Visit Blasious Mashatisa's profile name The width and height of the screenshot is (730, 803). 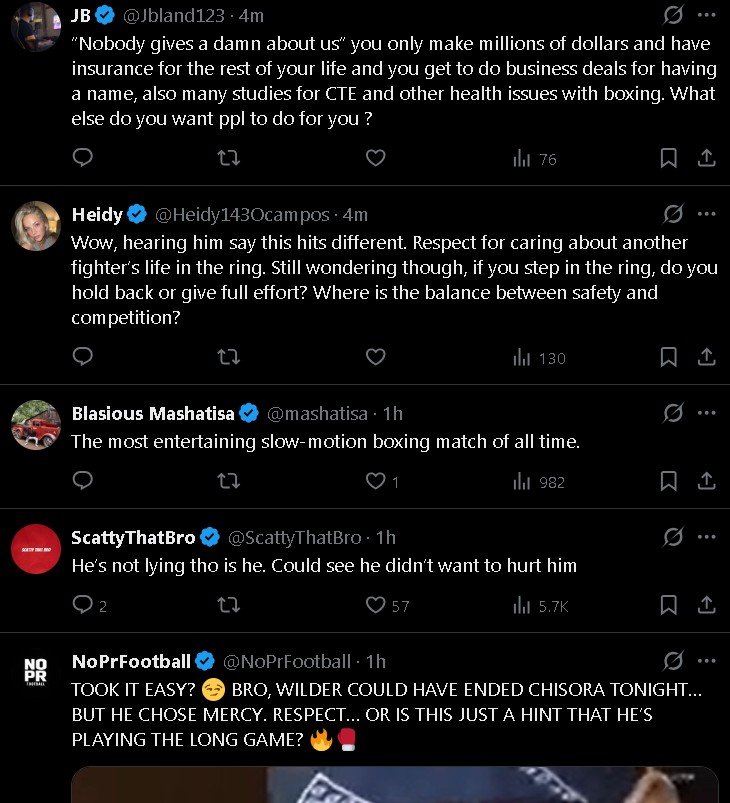coord(153,413)
